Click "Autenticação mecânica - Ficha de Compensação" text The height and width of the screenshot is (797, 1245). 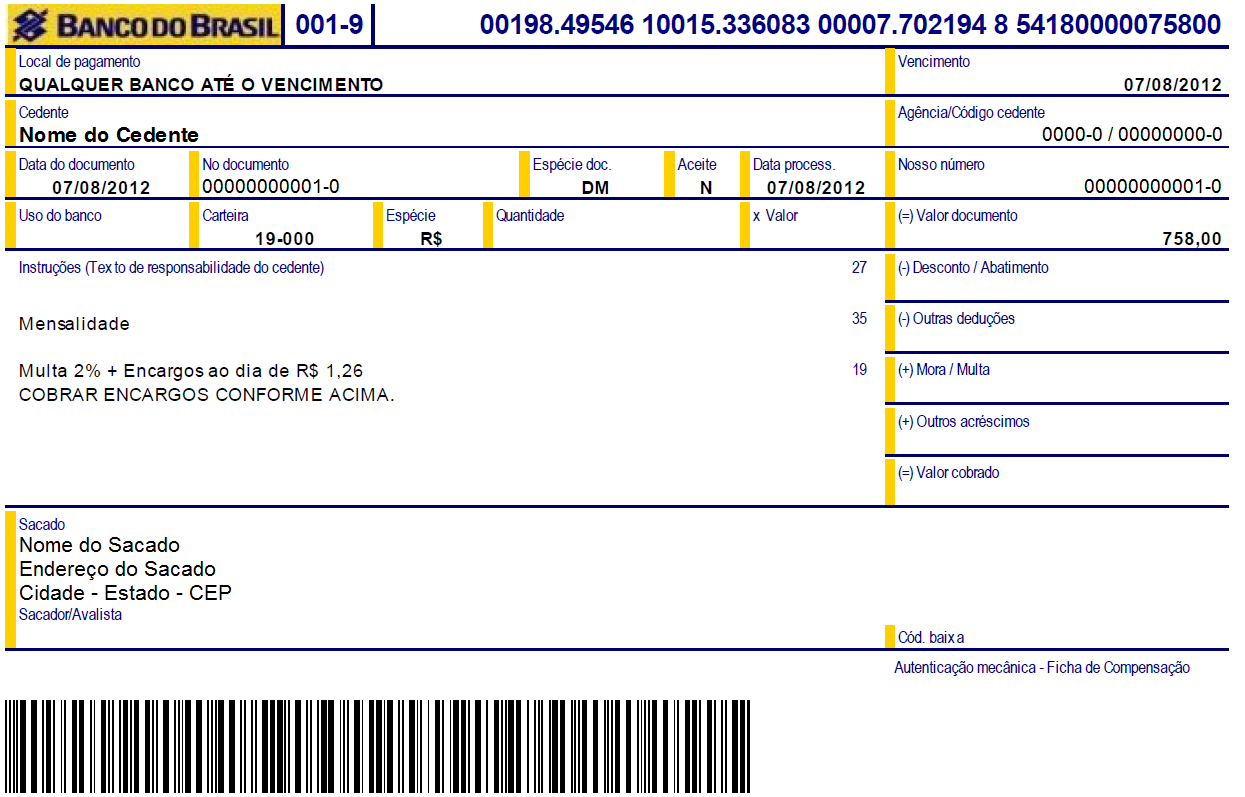coord(1042,668)
